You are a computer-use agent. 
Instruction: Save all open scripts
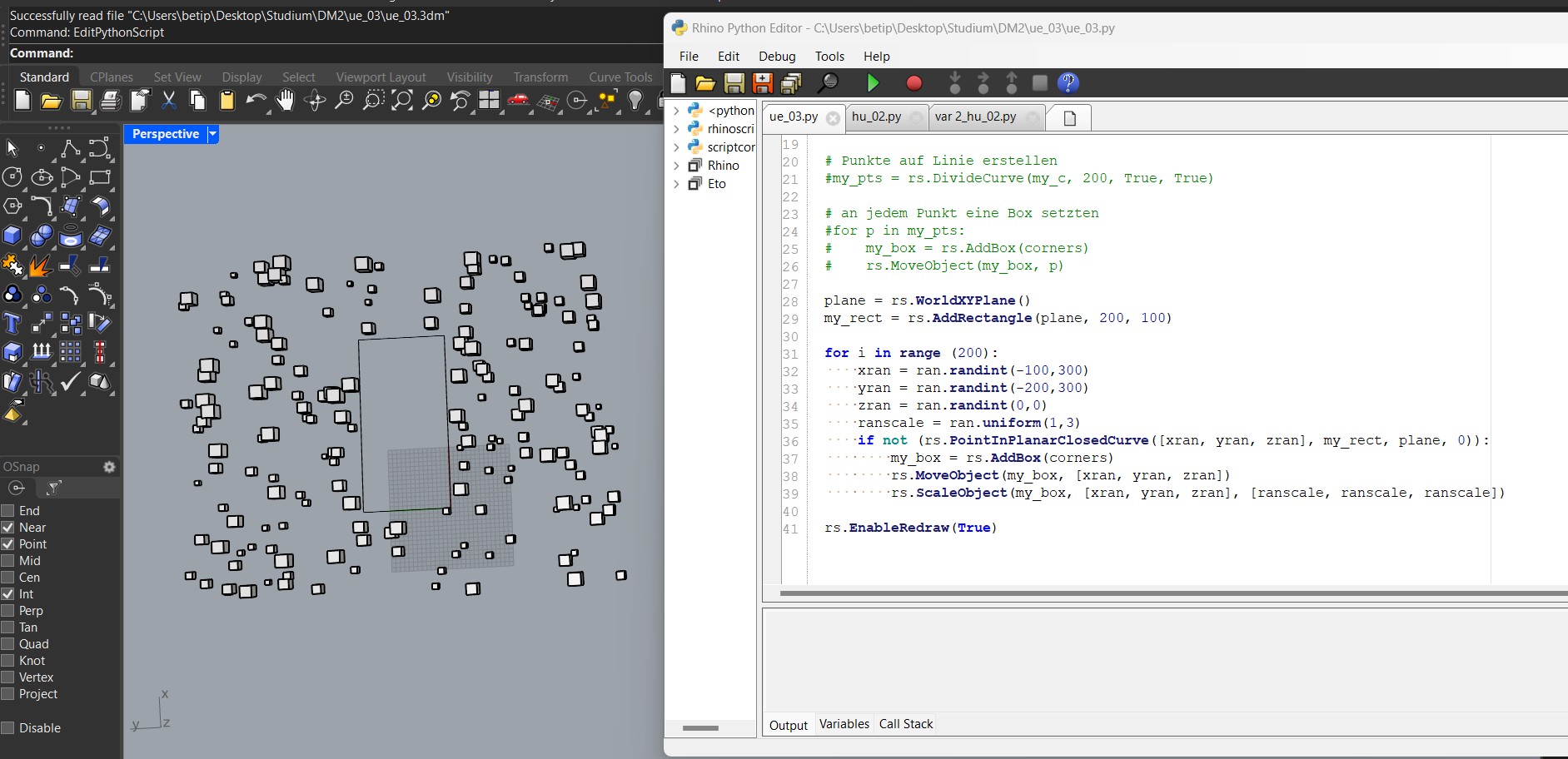pyautogui.click(x=789, y=83)
